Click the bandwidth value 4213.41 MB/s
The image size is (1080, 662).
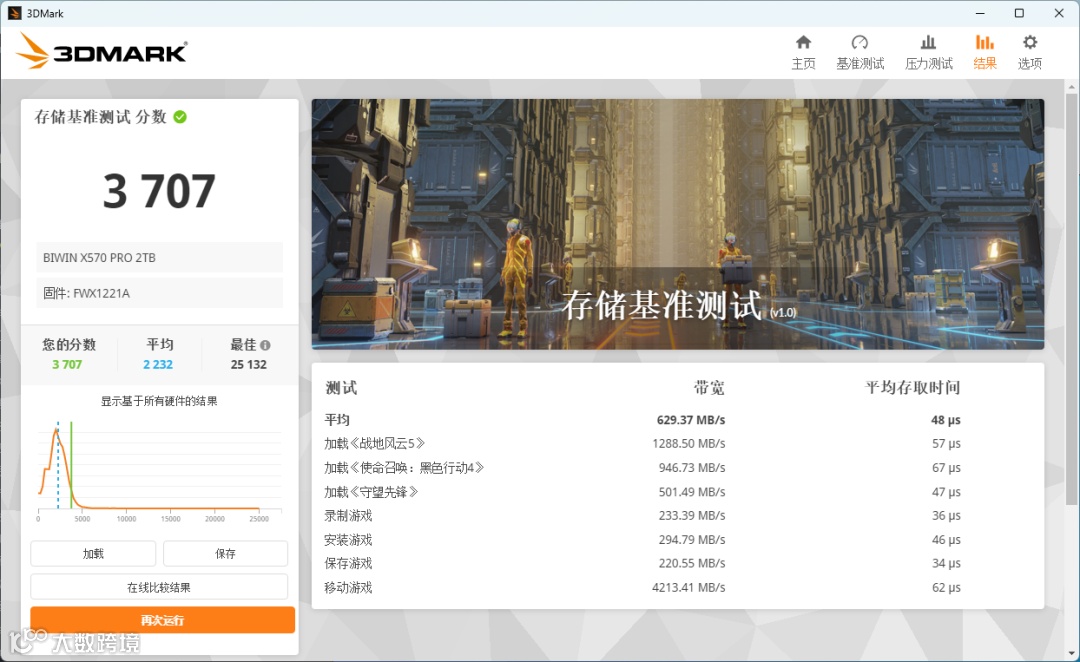click(689, 588)
